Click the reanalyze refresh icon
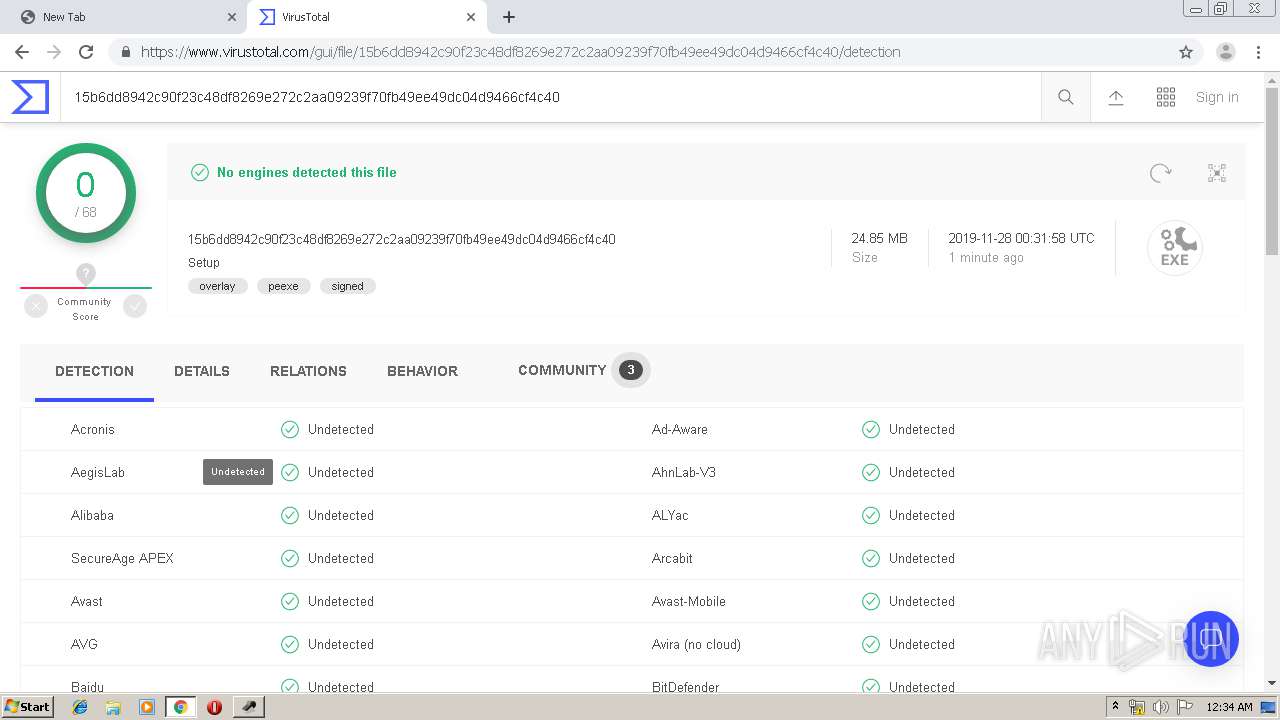The width and height of the screenshot is (1280, 720). click(x=1160, y=173)
